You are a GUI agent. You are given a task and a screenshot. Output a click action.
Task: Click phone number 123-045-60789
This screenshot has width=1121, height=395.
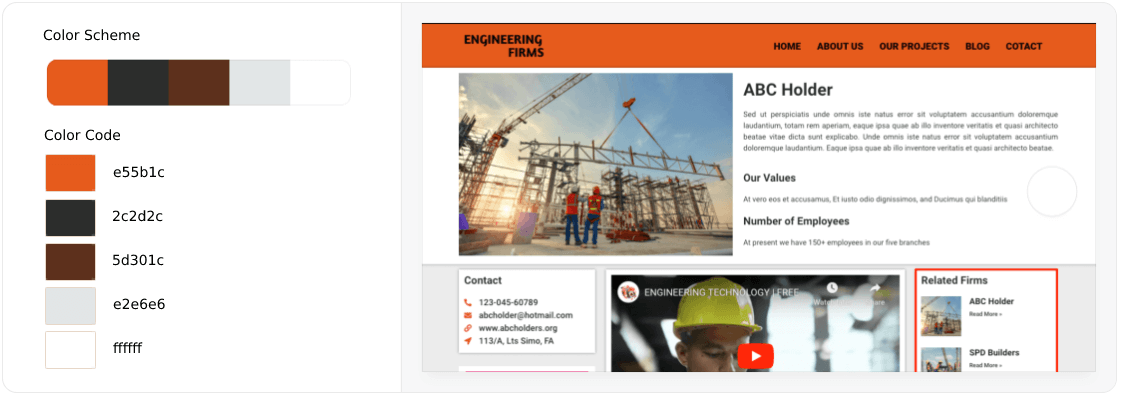click(x=508, y=303)
